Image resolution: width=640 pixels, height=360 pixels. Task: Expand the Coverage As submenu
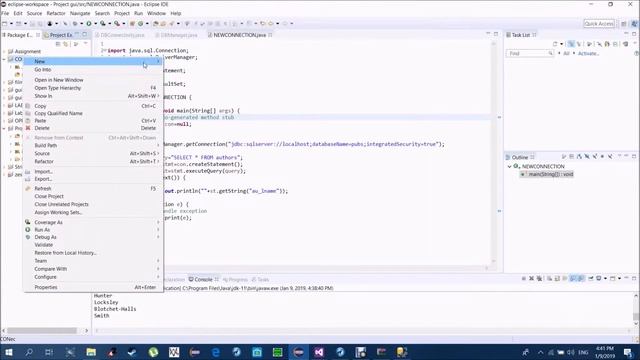(x=93, y=222)
